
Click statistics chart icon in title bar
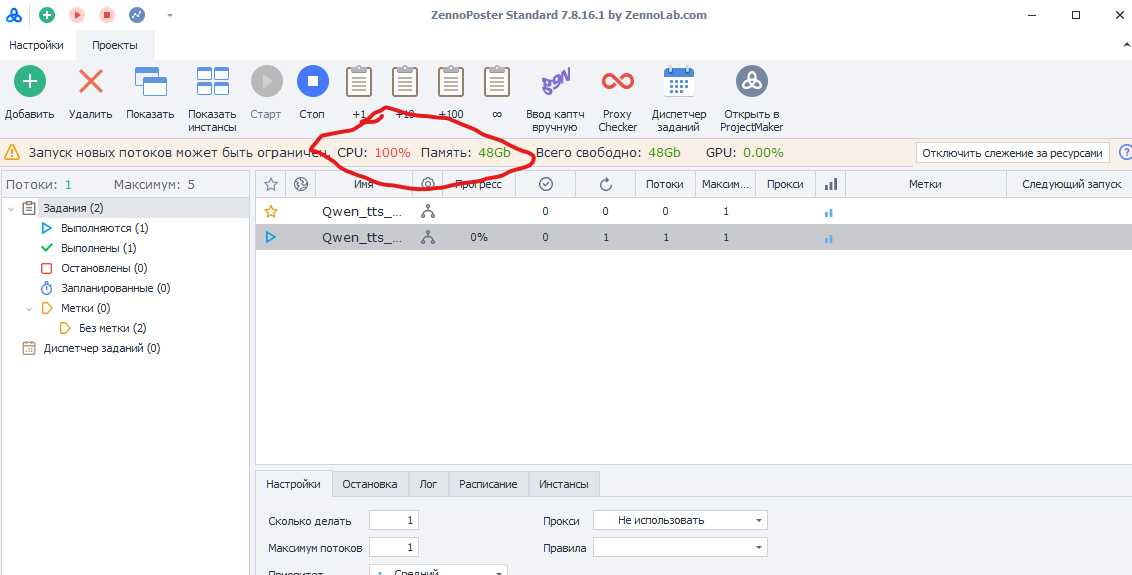point(136,14)
